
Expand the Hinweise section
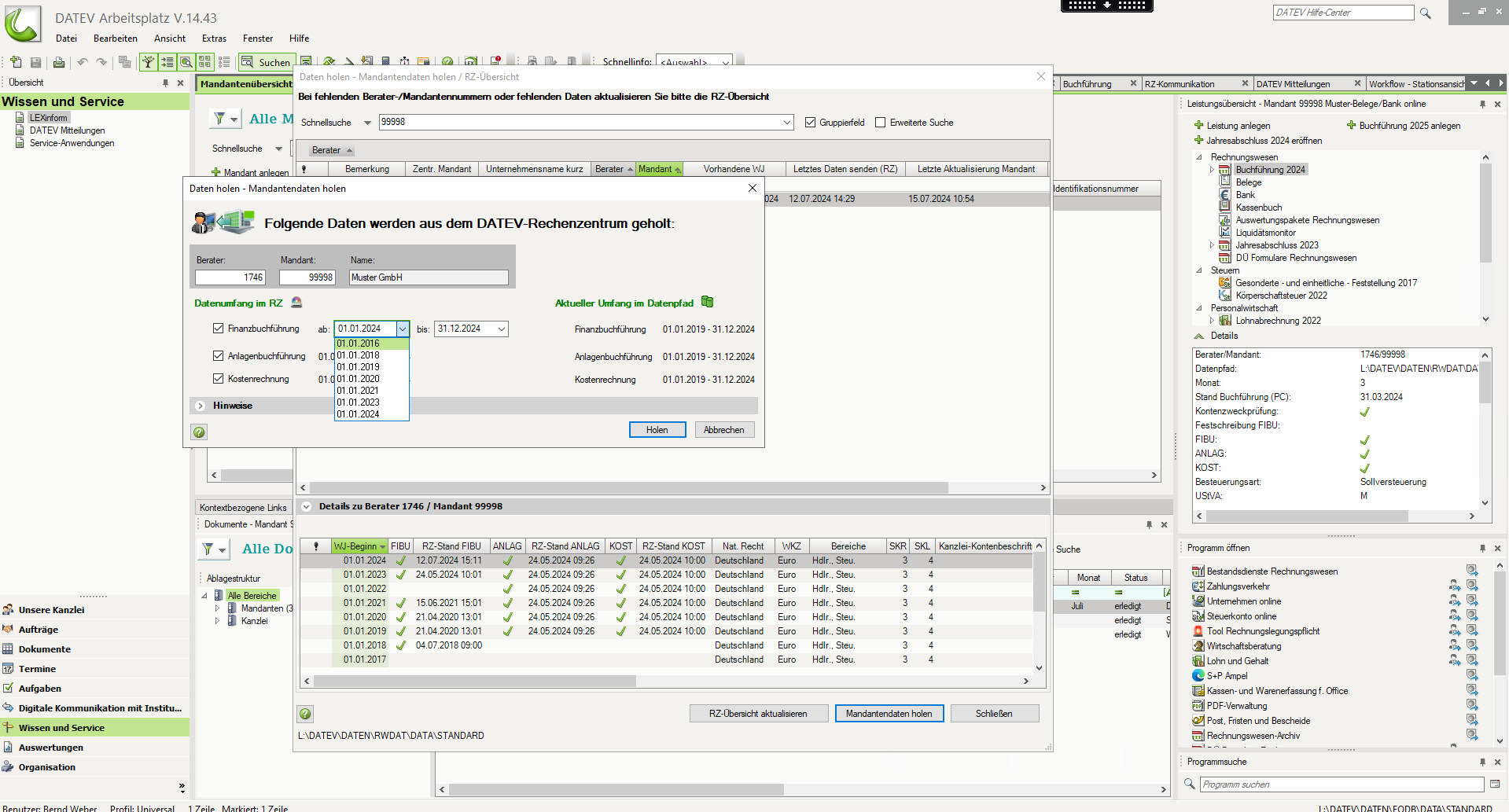pyautogui.click(x=201, y=406)
